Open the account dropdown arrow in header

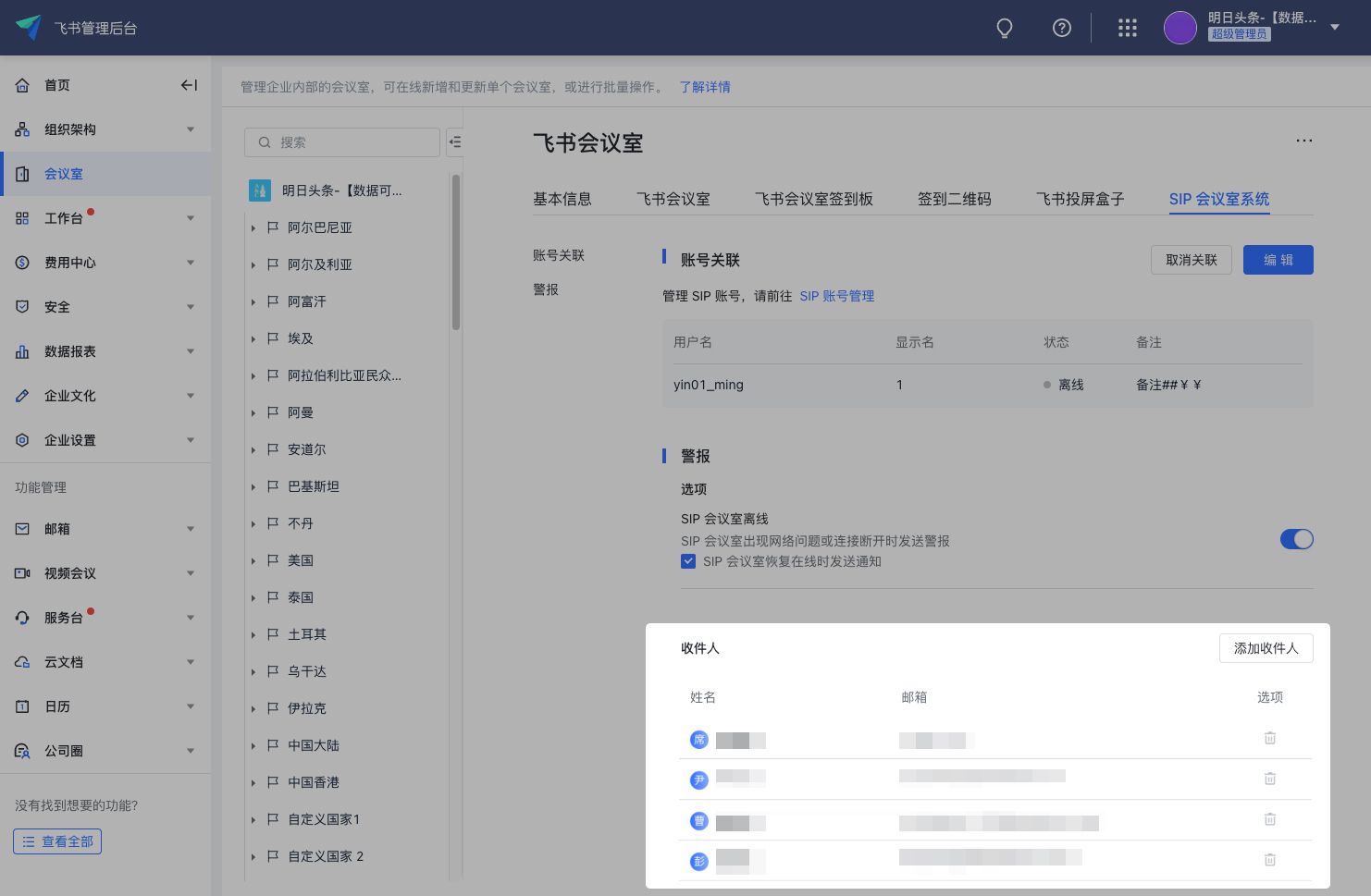pyautogui.click(x=1335, y=28)
